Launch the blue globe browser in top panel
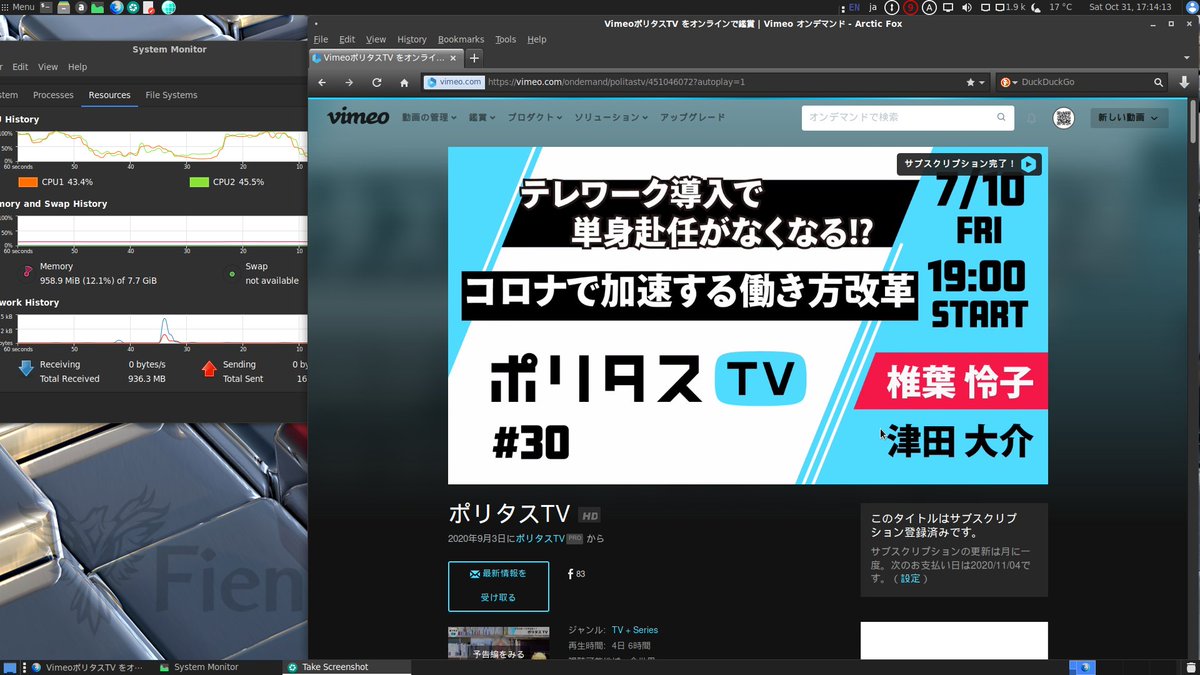Viewport: 1200px width, 675px height. [x=116, y=7]
